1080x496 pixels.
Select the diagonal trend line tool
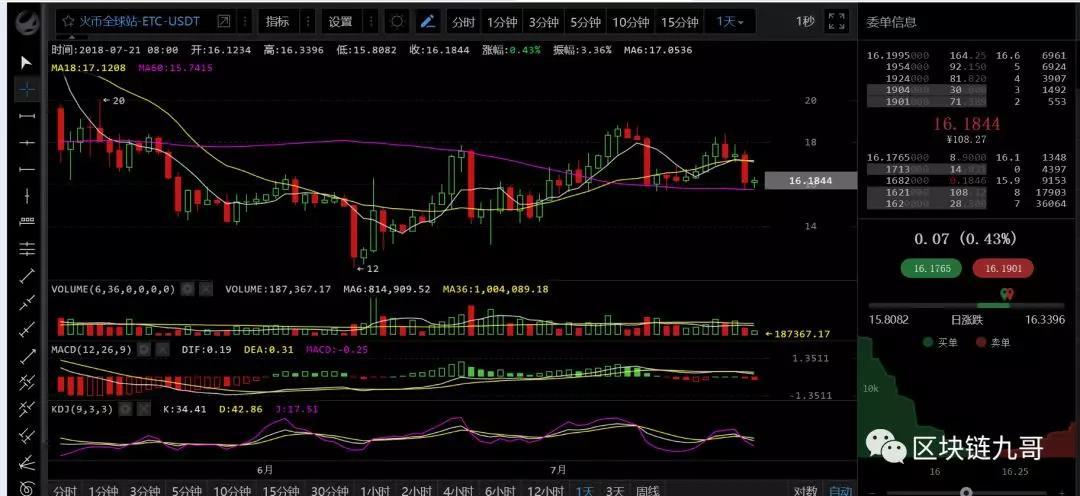pyautogui.click(x=27, y=276)
